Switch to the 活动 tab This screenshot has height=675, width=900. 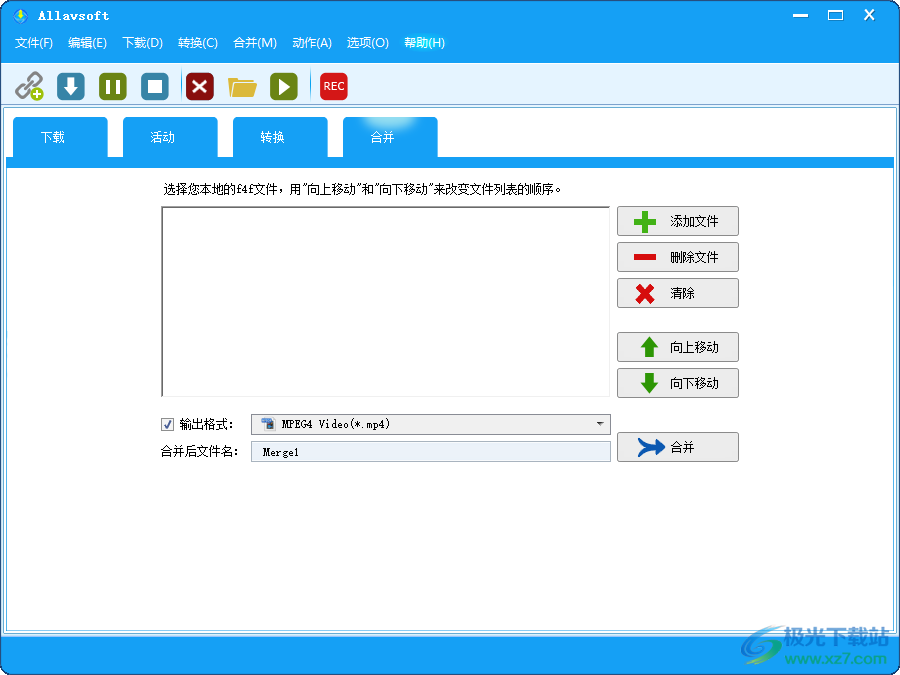pyautogui.click(x=170, y=137)
